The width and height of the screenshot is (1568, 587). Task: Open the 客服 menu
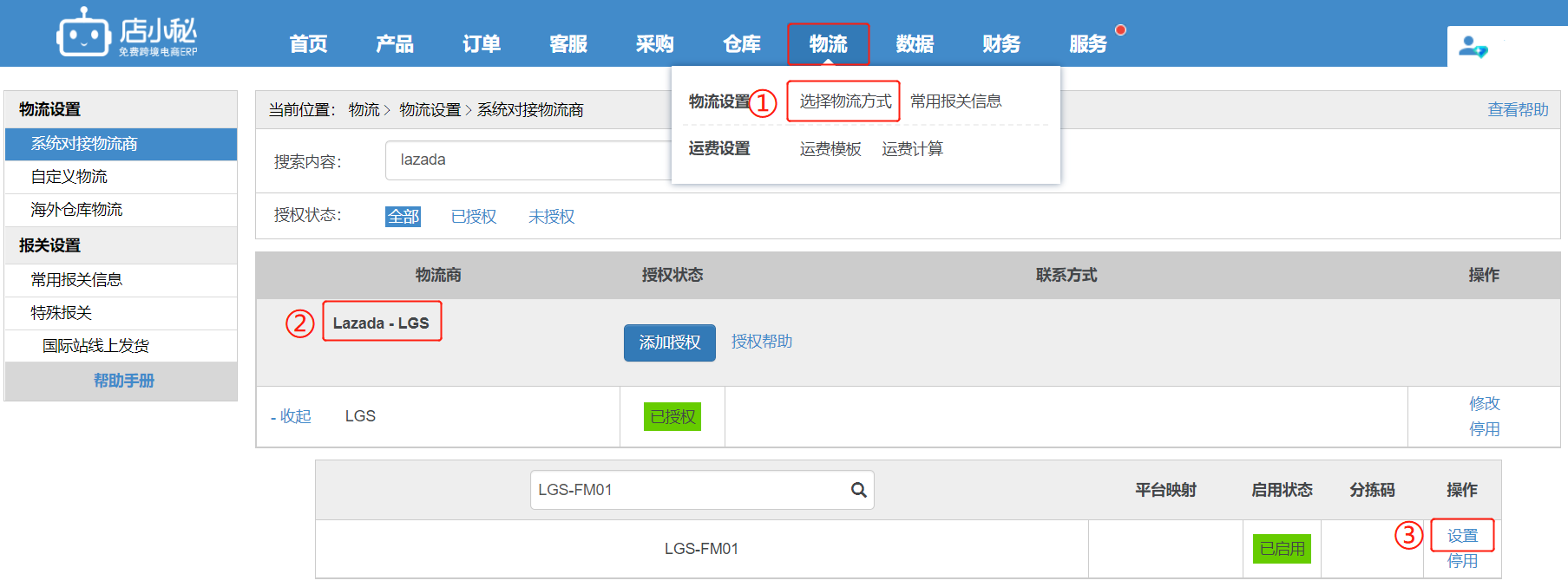568,44
